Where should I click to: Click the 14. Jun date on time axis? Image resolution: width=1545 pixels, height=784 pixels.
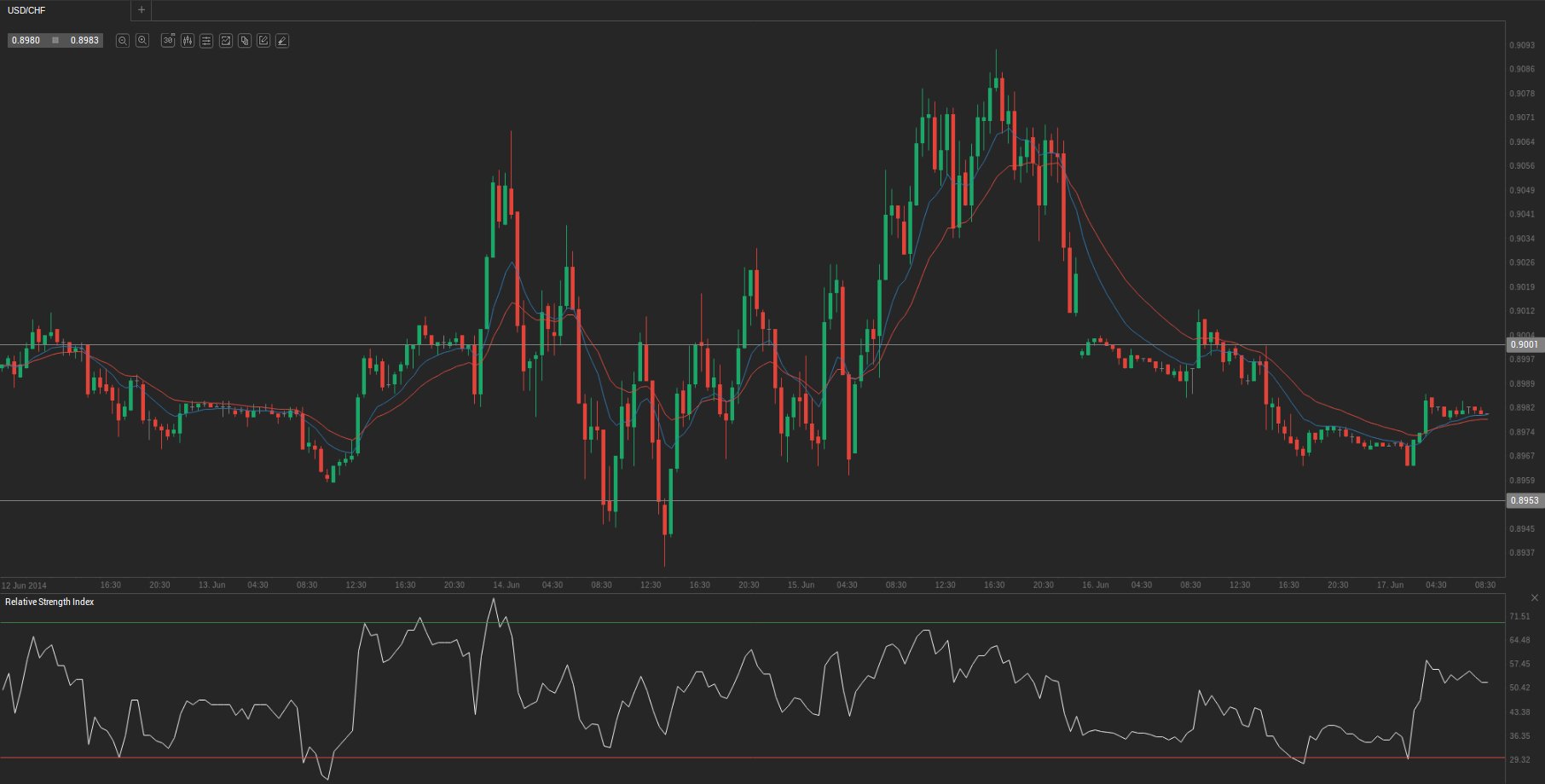click(x=506, y=585)
